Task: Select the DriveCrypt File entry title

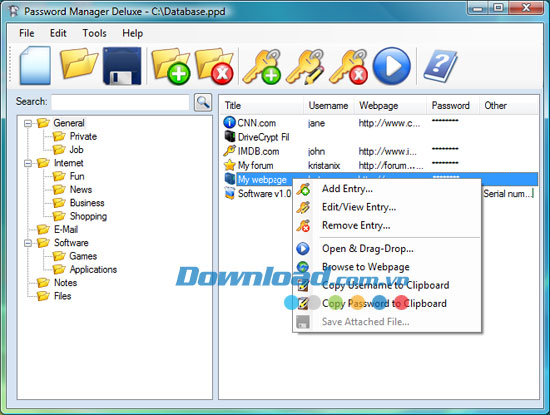Action: pyautogui.click(x=263, y=137)
